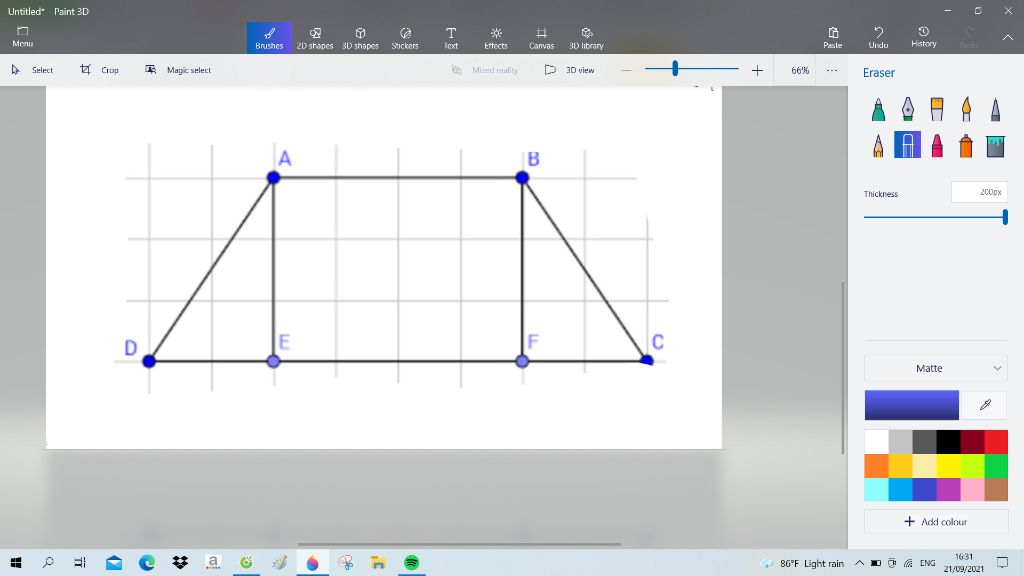Choose the white colour swatch

876,442
